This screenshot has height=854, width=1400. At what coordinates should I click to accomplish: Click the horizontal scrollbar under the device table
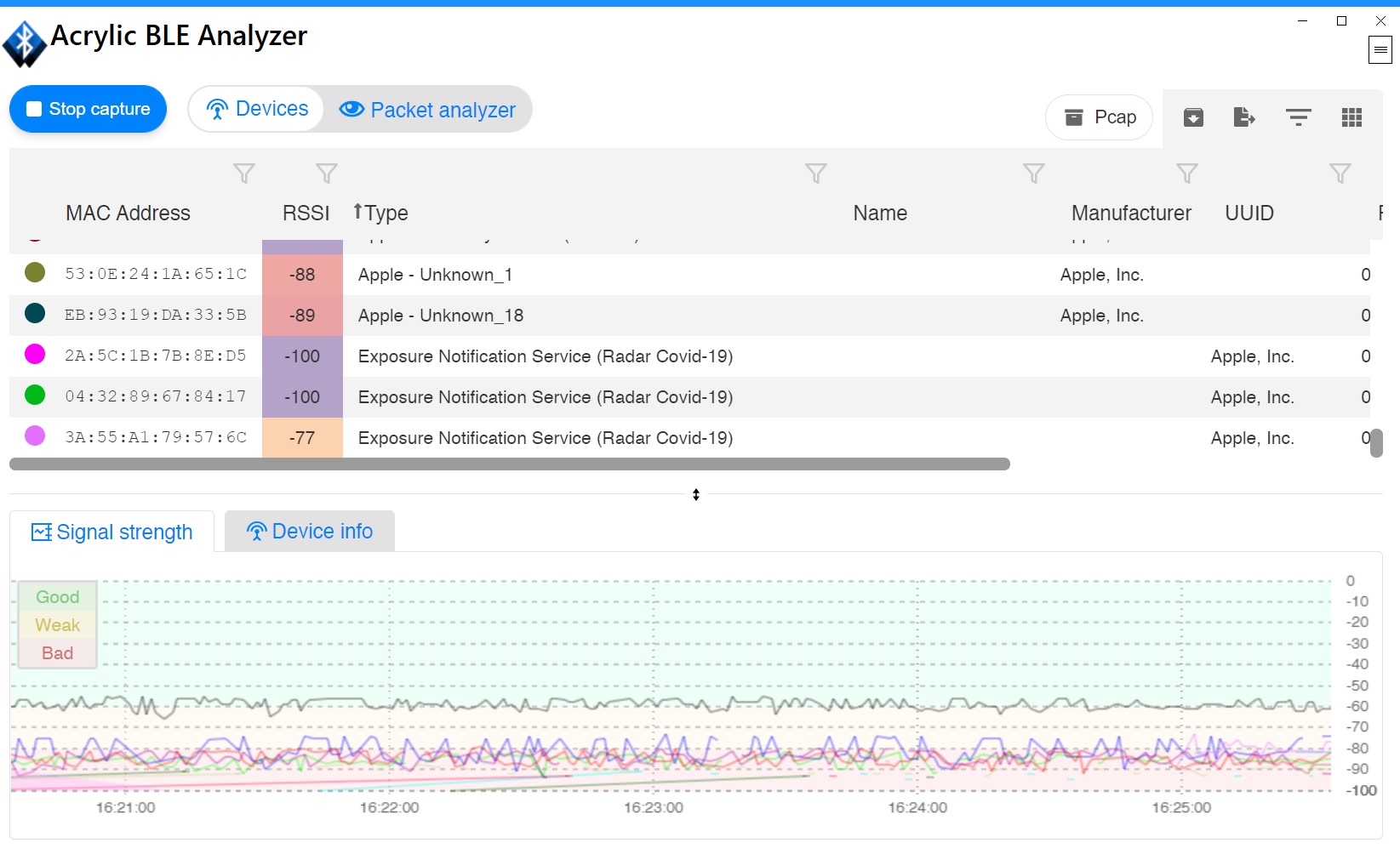[509, 464]
